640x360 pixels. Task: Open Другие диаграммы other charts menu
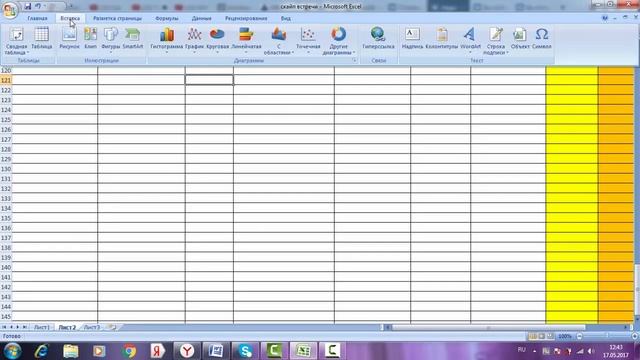pos(338,41)
